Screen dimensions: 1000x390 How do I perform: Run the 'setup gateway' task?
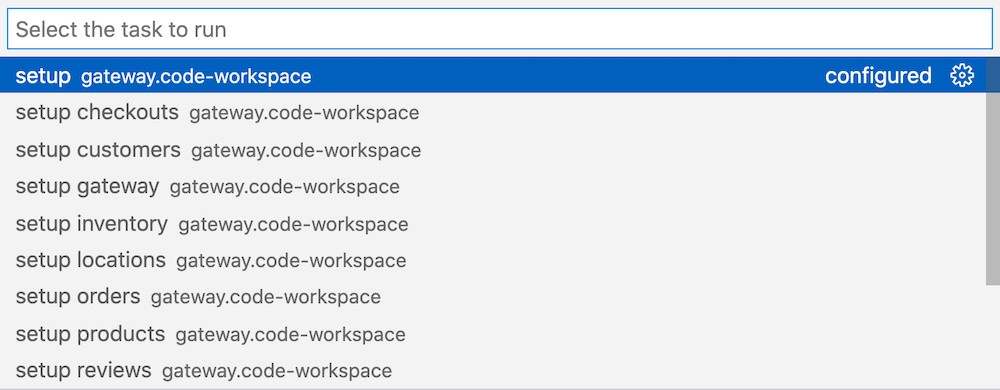(493, 187)
